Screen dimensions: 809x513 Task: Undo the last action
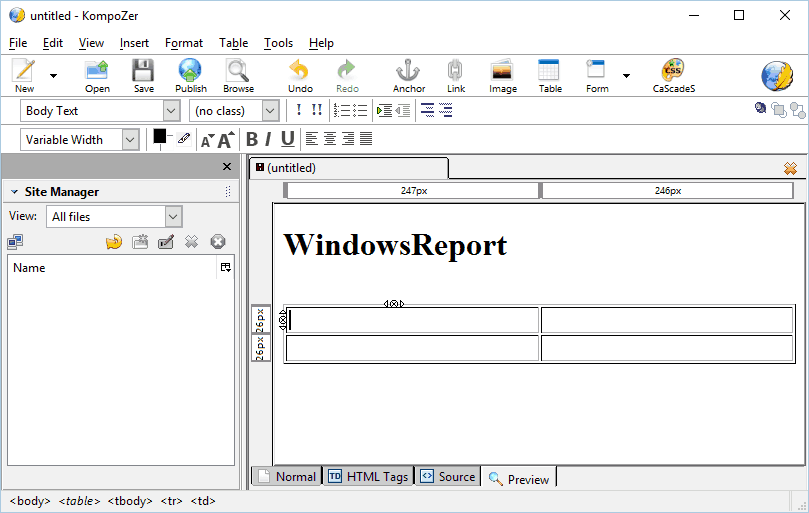pos(300,75)
